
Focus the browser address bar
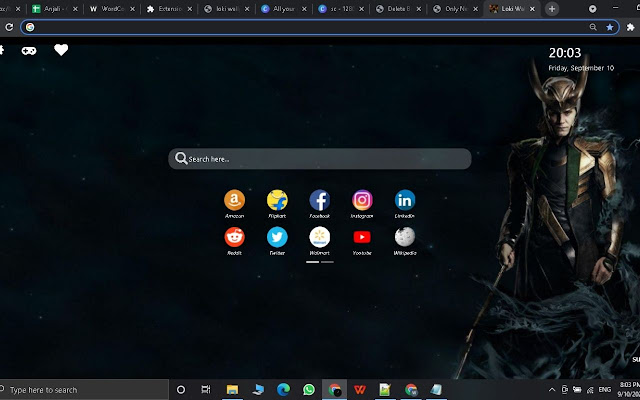(x=320, y=27)
